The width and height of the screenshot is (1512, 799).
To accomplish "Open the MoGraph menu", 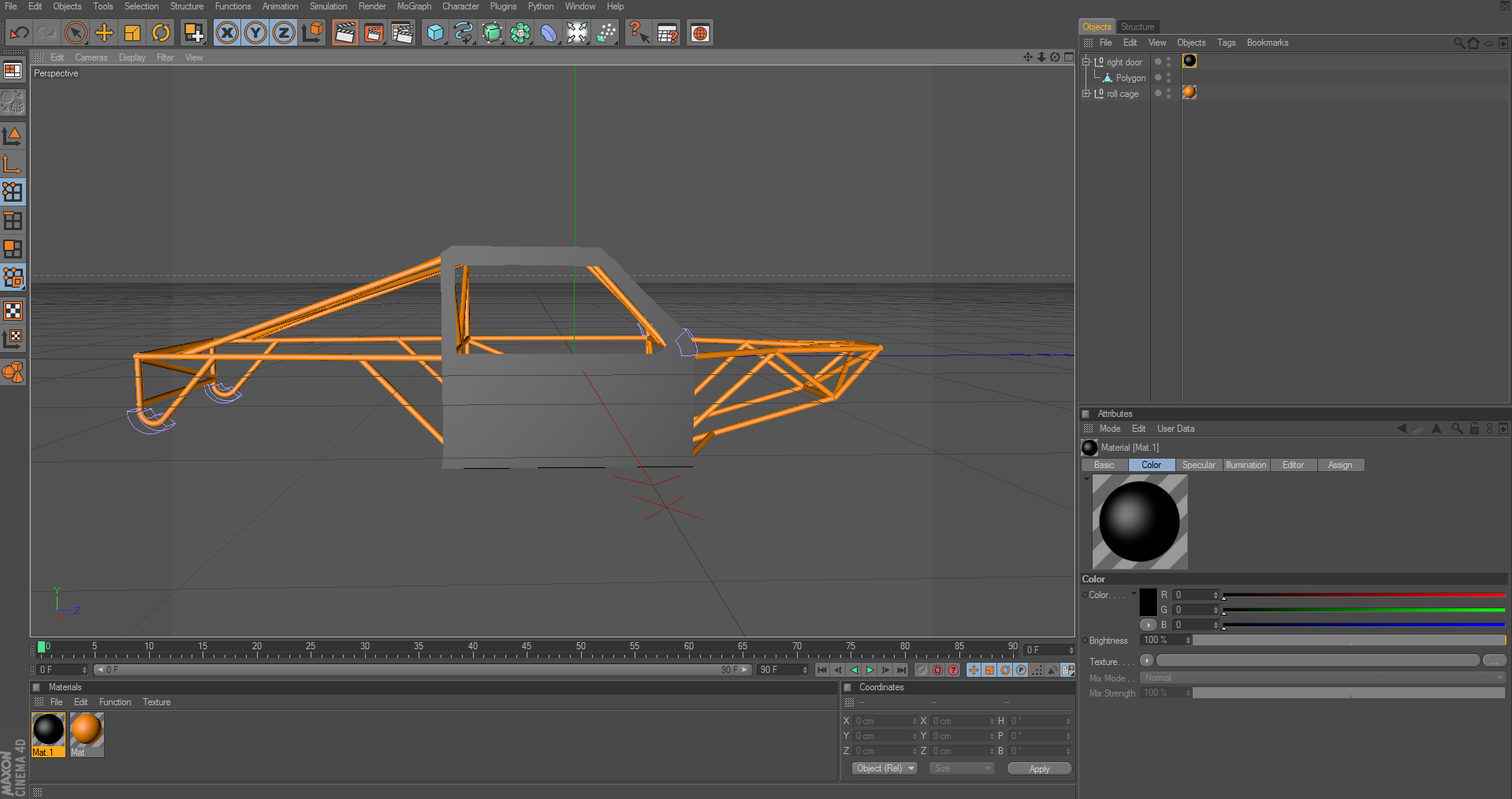I will tap(414, 6).
